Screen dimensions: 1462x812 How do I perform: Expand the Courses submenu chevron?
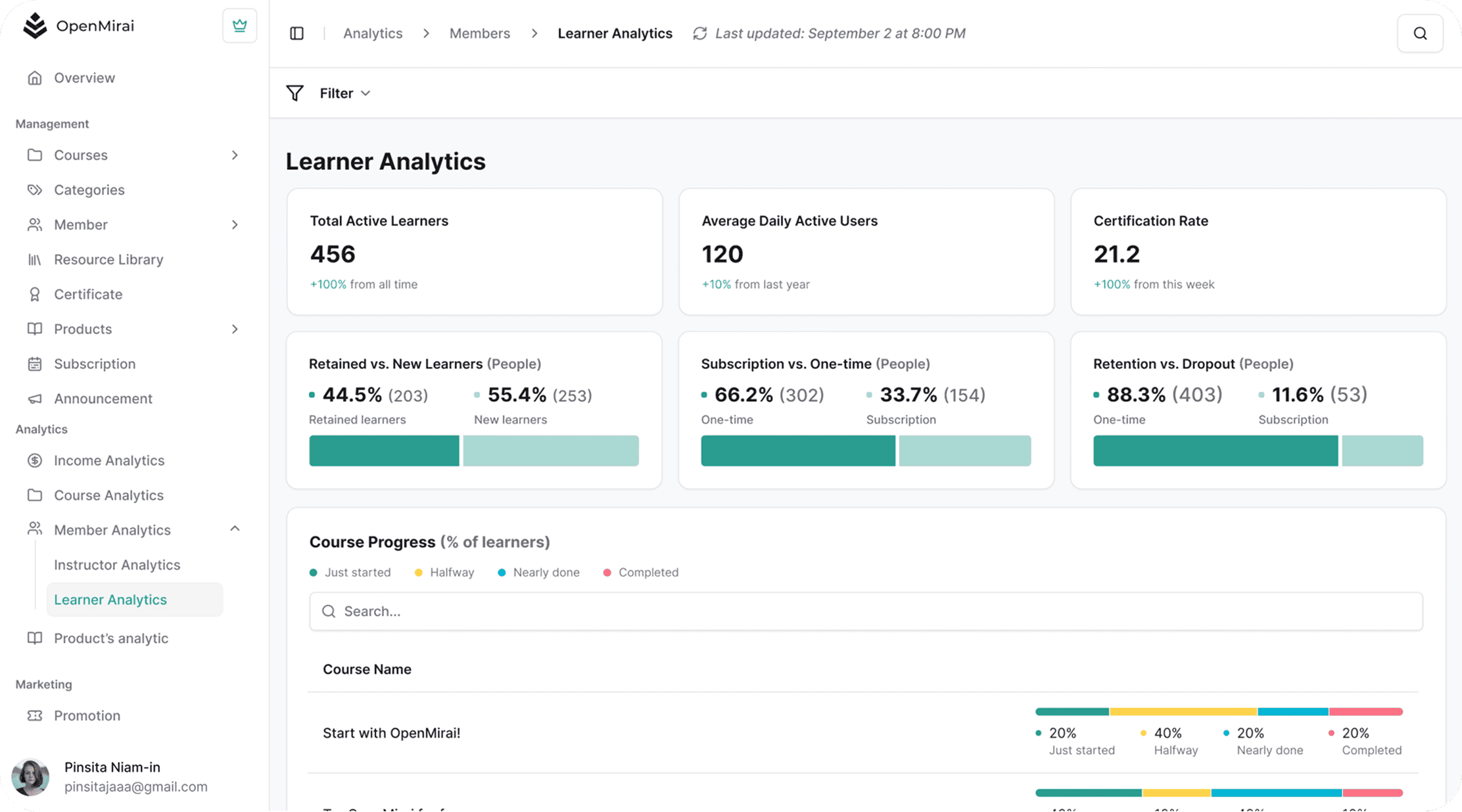tap(235, 155)
